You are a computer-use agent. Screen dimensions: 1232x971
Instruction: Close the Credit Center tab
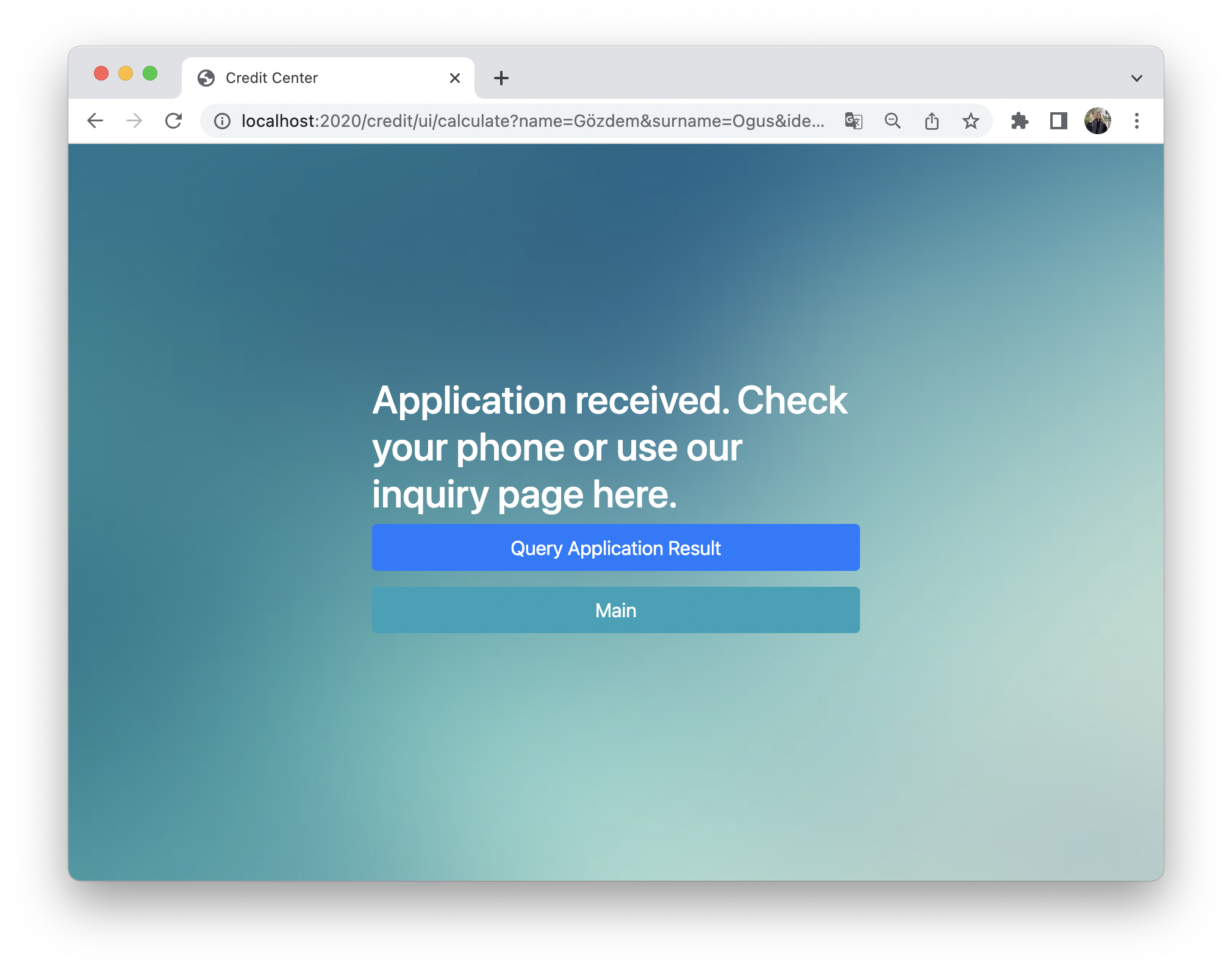(x=455, y=78)
